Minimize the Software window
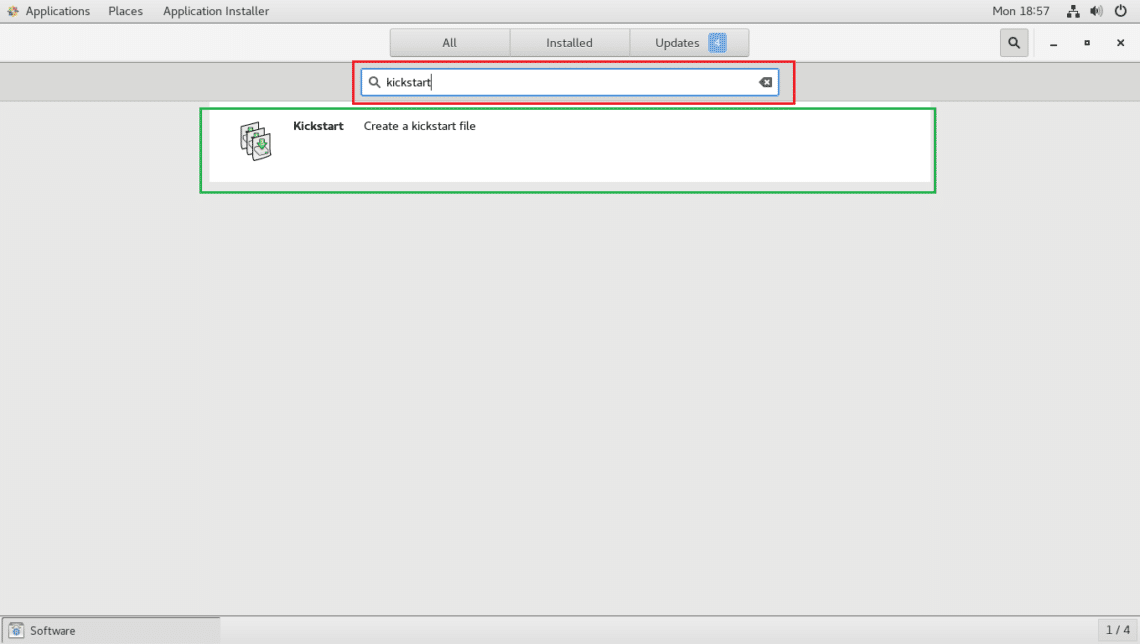The image size is (1140, 644). tap(1053, 44)
